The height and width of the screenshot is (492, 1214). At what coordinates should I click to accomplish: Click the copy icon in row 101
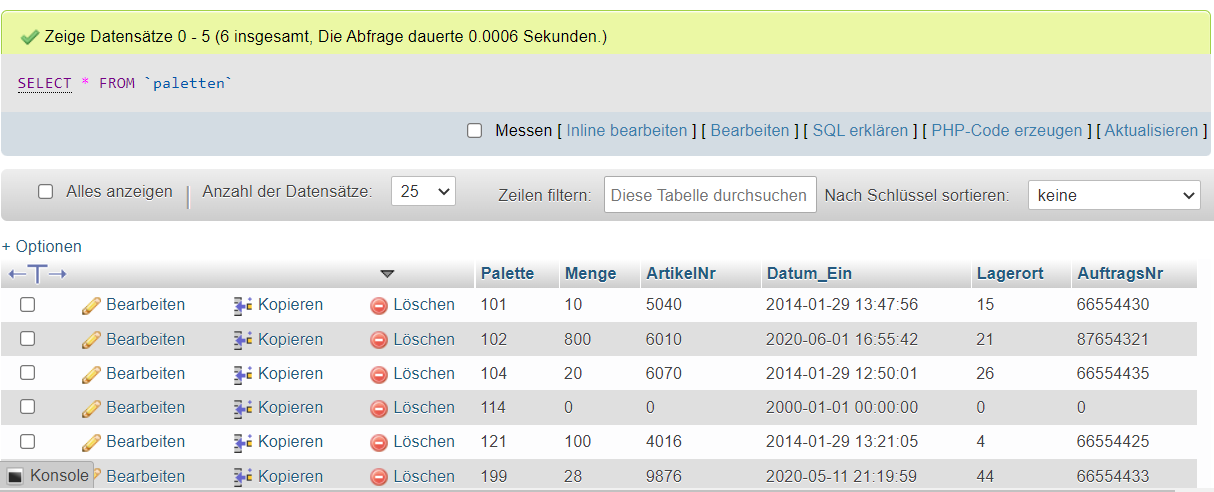pos(243,305)
